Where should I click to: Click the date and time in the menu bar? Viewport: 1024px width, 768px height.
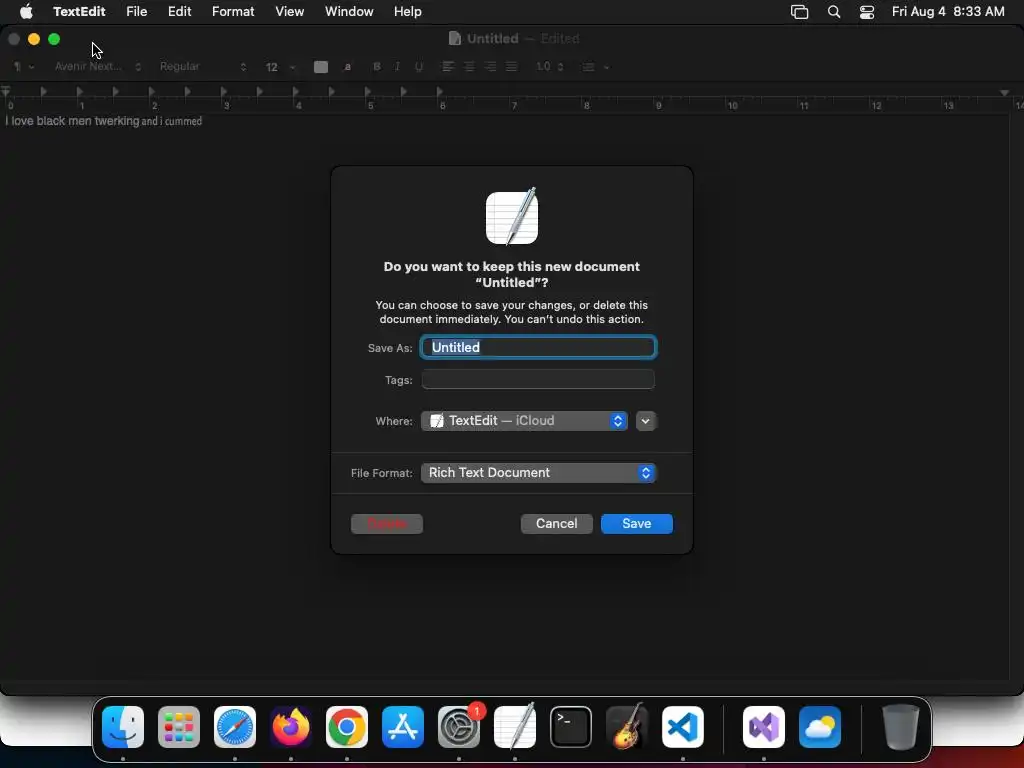(948, 12)
